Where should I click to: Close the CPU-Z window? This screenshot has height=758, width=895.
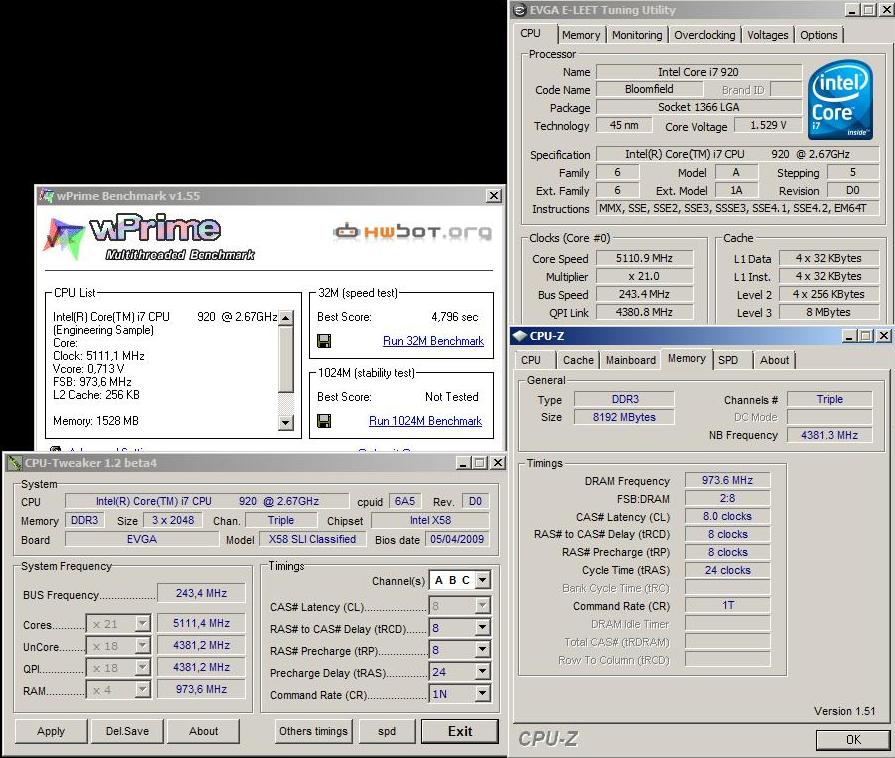884,336
